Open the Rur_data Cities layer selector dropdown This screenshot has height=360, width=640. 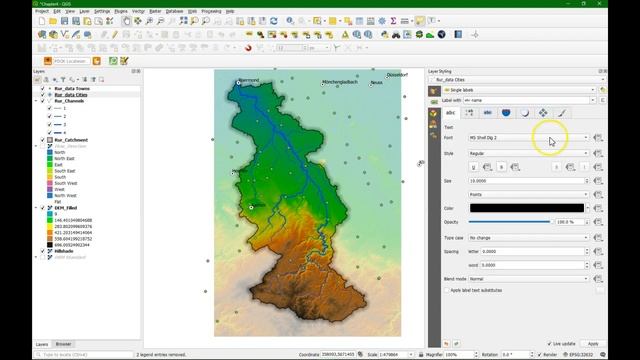[x=518, y=80]
